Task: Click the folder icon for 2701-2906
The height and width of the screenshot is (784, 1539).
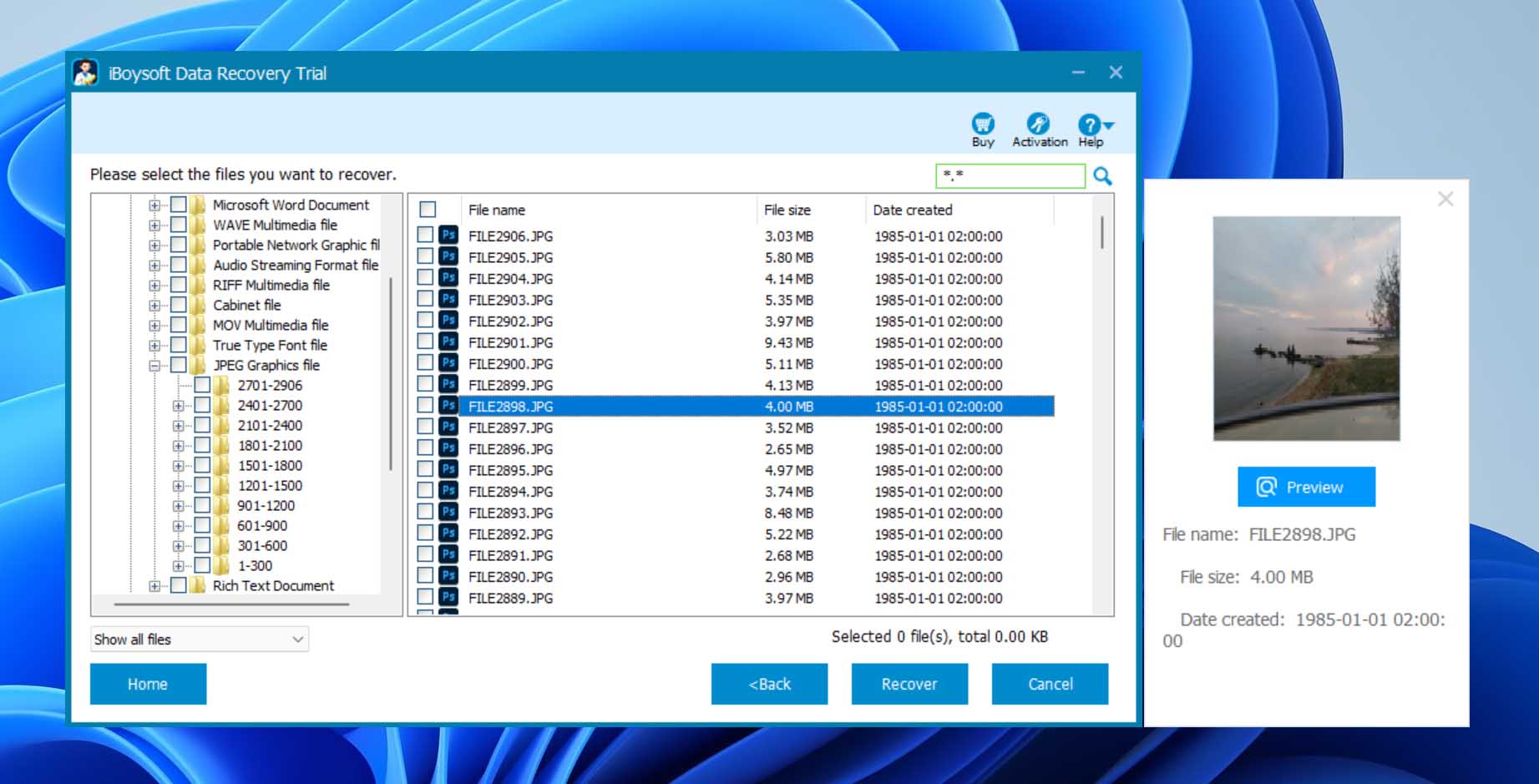Action: pos(221,386)
